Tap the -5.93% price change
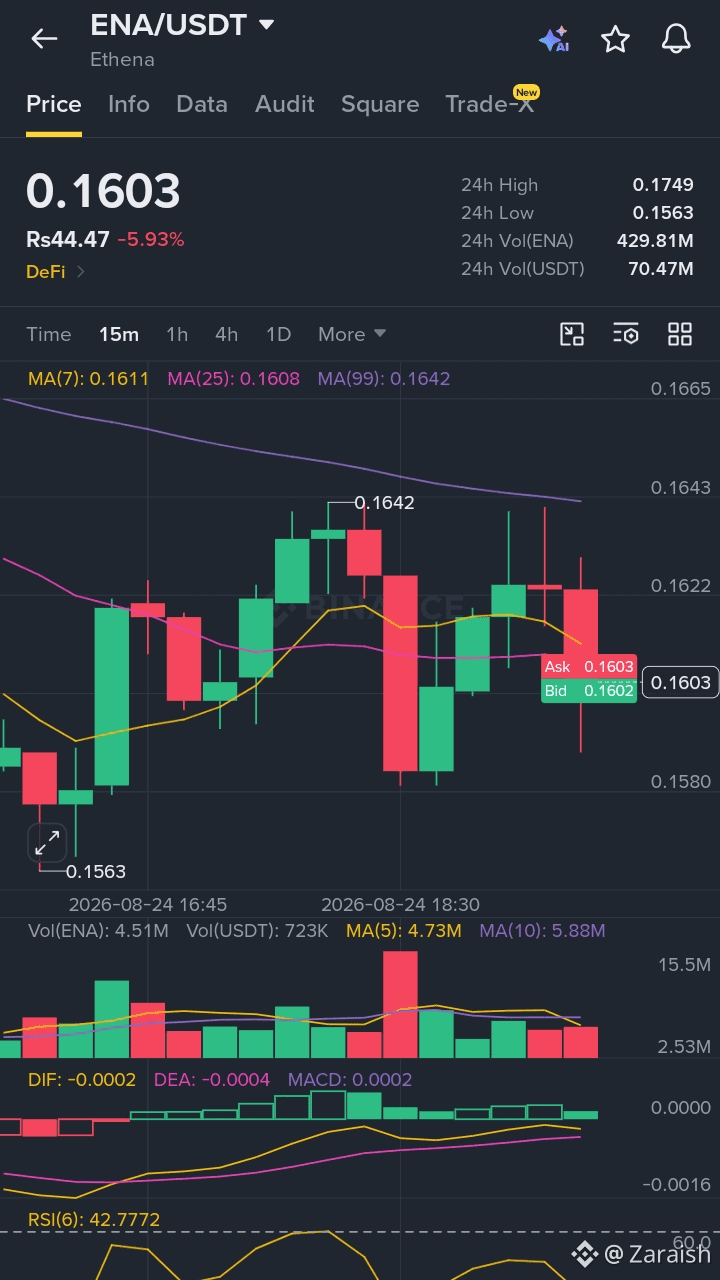720x1280 pixels. coord(151,240)
